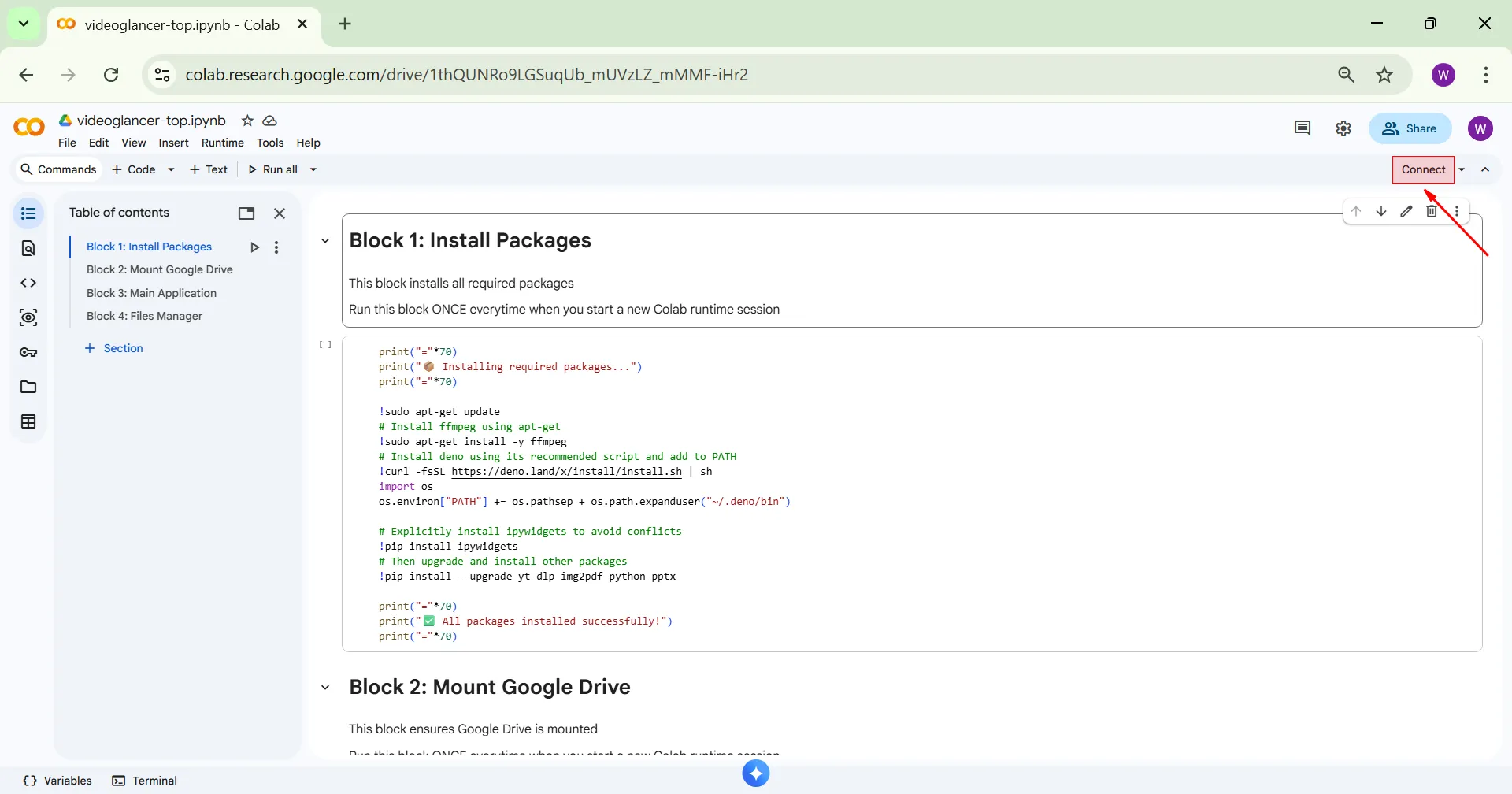Click the Share button
Screen dimensions: 1512x794
coord(1410,128)
